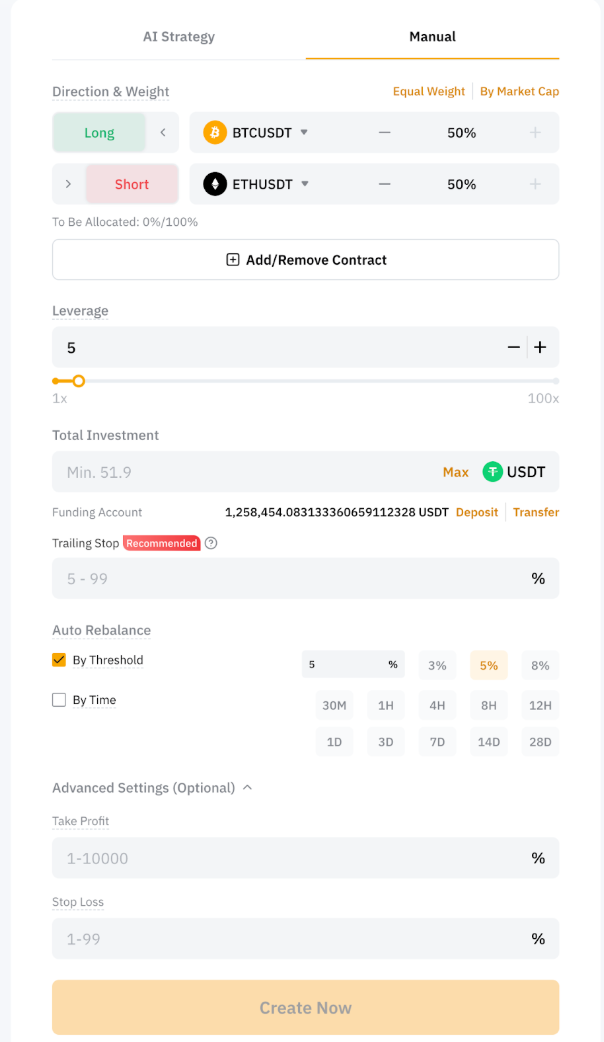Click the BTCUSDT Bitcoin coin icon
The width and height of the screenshot is (604, 1042).
coord(215,133)
